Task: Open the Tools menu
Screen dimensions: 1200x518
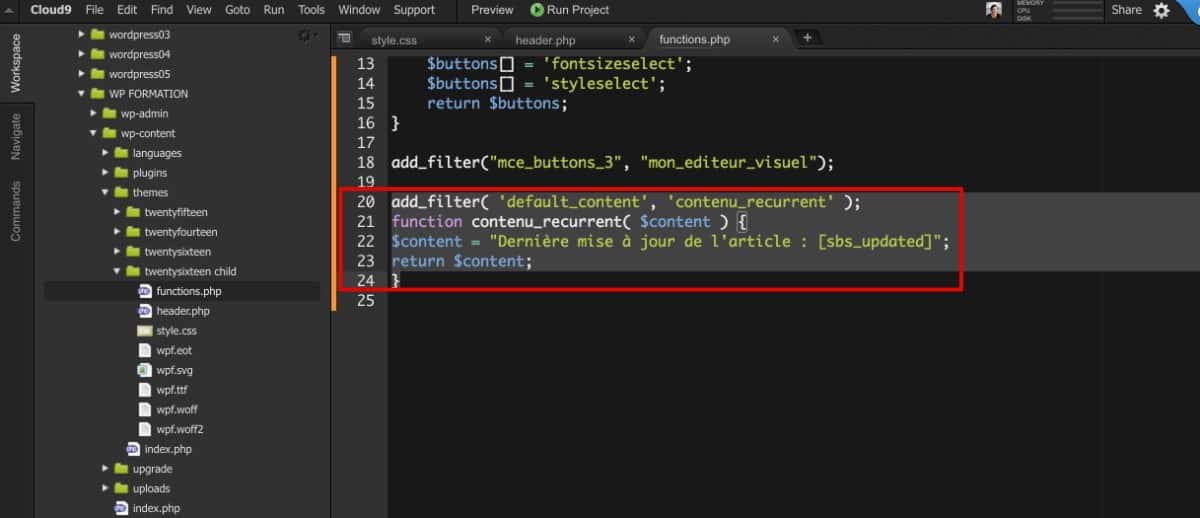Action: [312, 10]
